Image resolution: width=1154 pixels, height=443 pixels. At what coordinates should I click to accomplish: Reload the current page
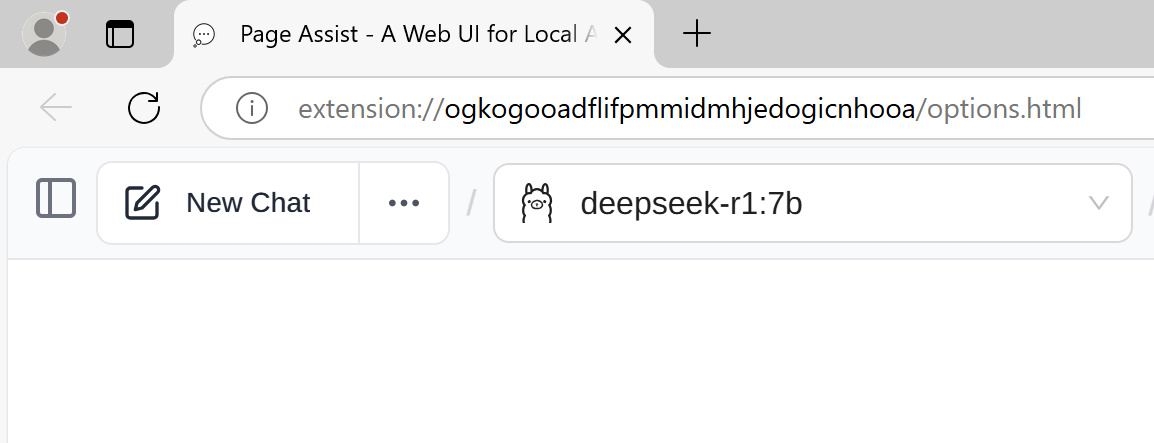coord(145,107)
